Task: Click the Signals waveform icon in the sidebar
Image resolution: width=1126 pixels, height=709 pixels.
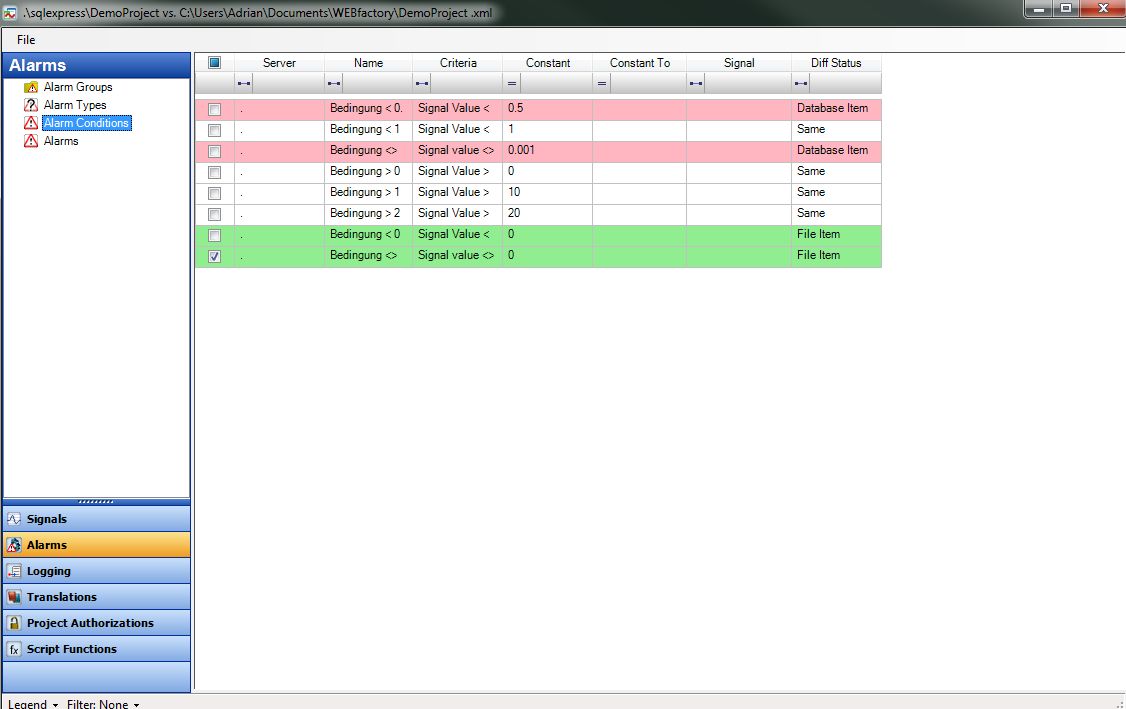Action: tap(14, 519)
